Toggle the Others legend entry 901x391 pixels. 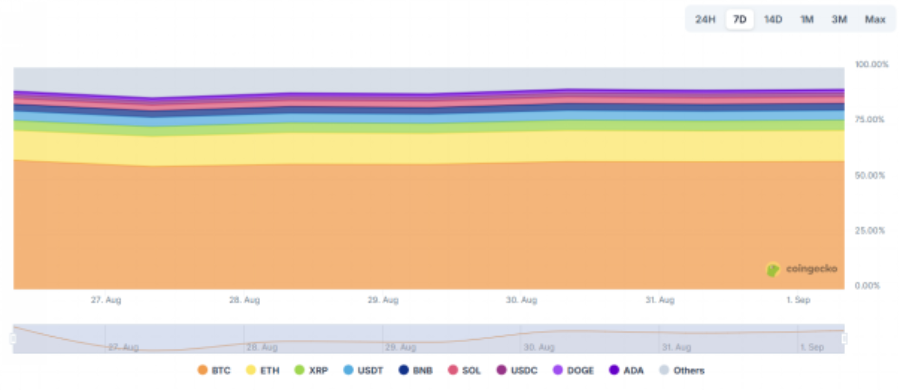[x=682, y=370]
